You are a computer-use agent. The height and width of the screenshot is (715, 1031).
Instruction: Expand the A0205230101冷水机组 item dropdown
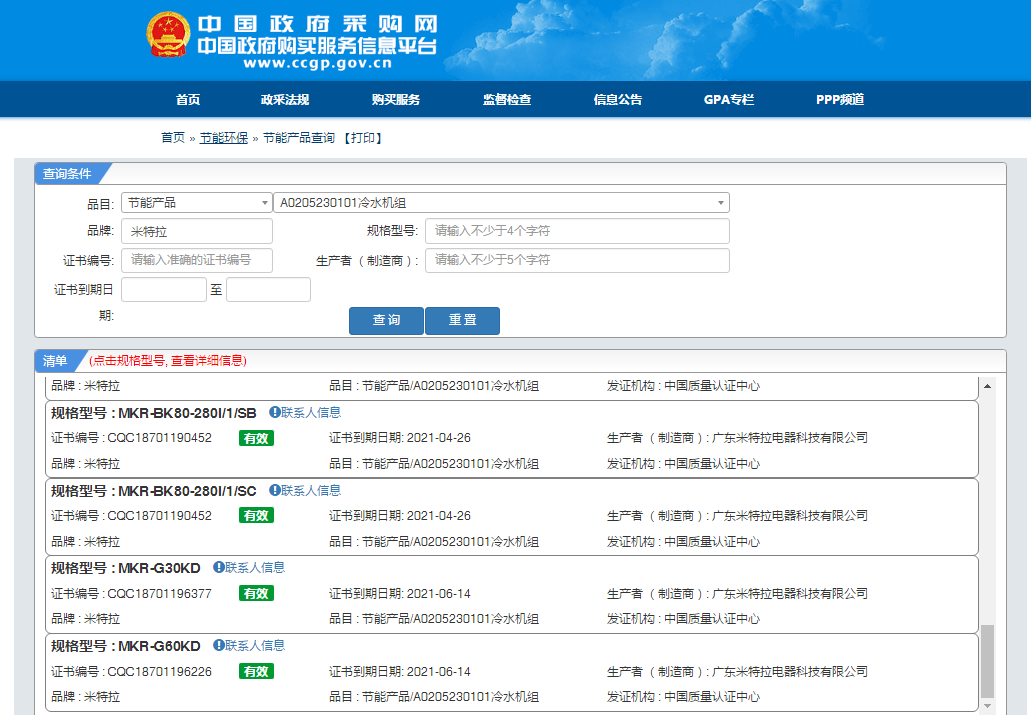point(501,203)
